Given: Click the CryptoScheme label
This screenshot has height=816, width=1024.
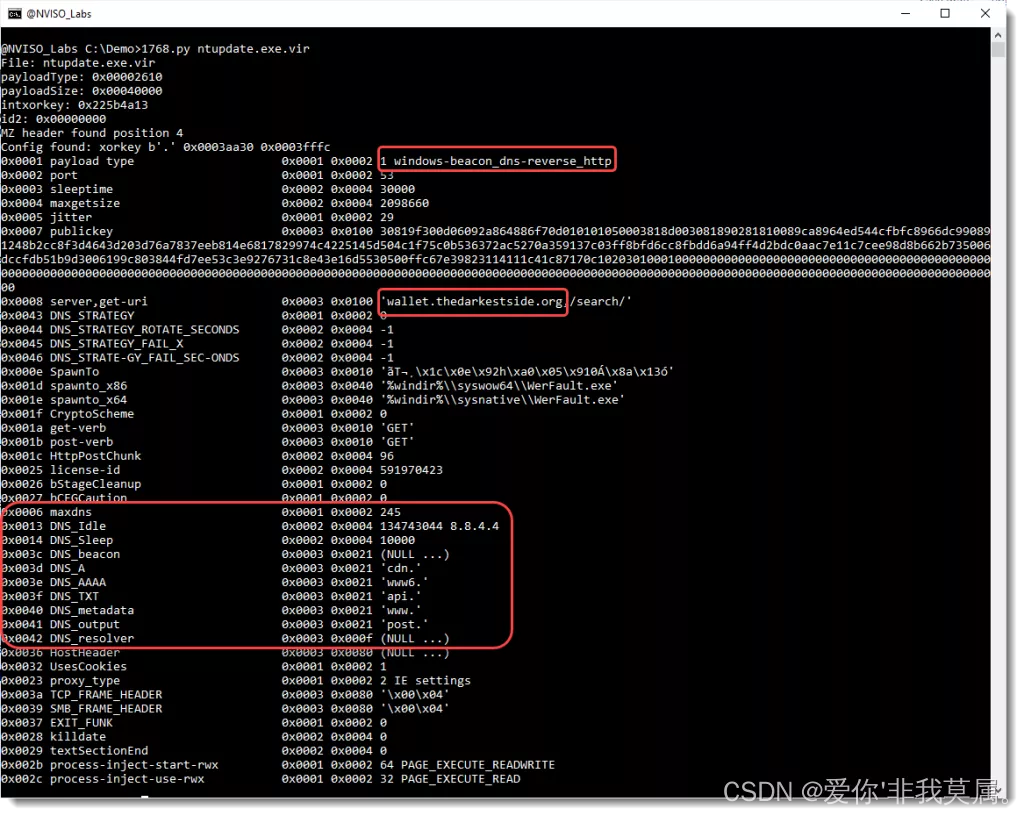Looking at the screenshot, I should (x=92, y=414).
